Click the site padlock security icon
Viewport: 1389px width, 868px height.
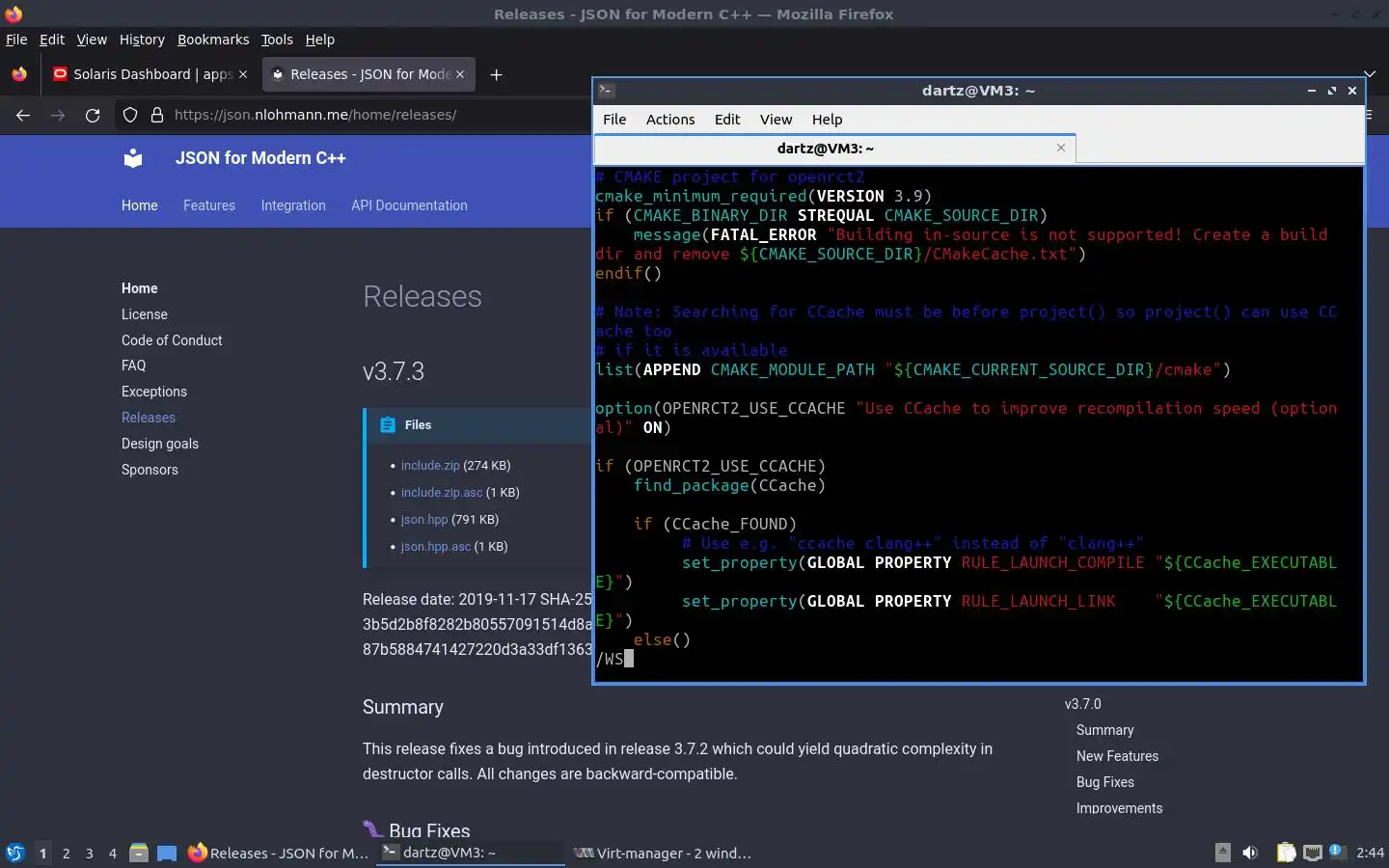click(x=156, y=115)
